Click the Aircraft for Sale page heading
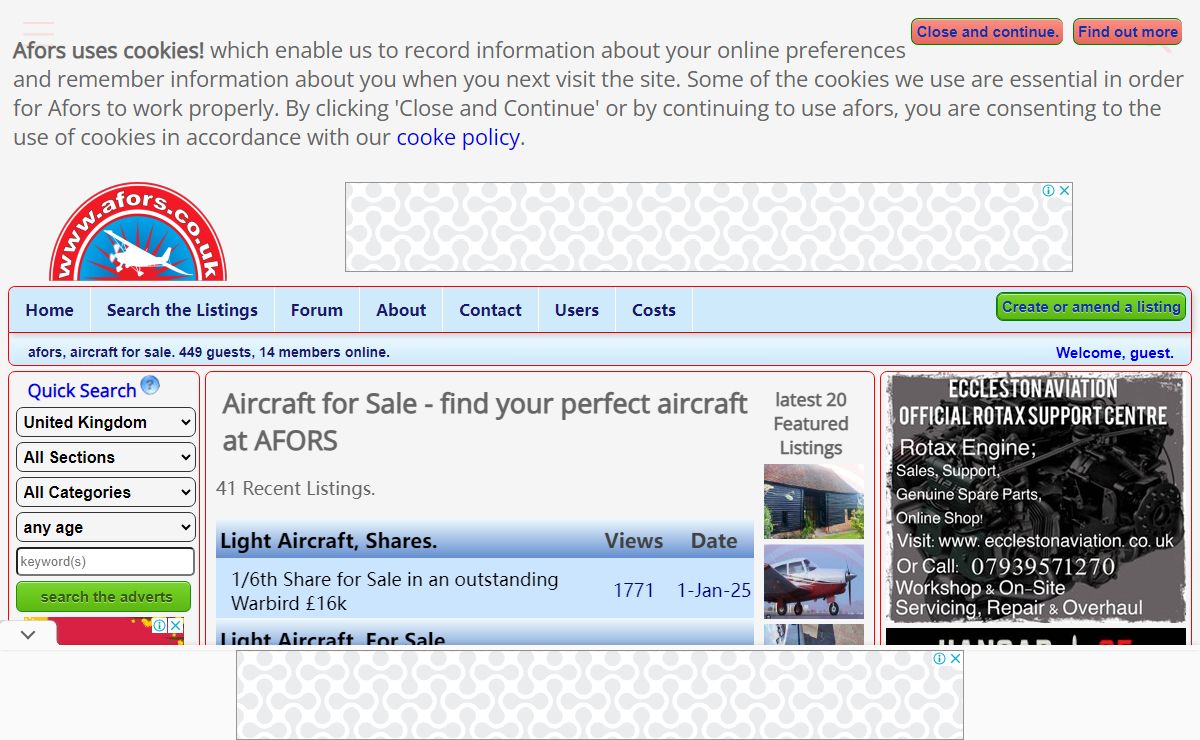 coord(485,422)
